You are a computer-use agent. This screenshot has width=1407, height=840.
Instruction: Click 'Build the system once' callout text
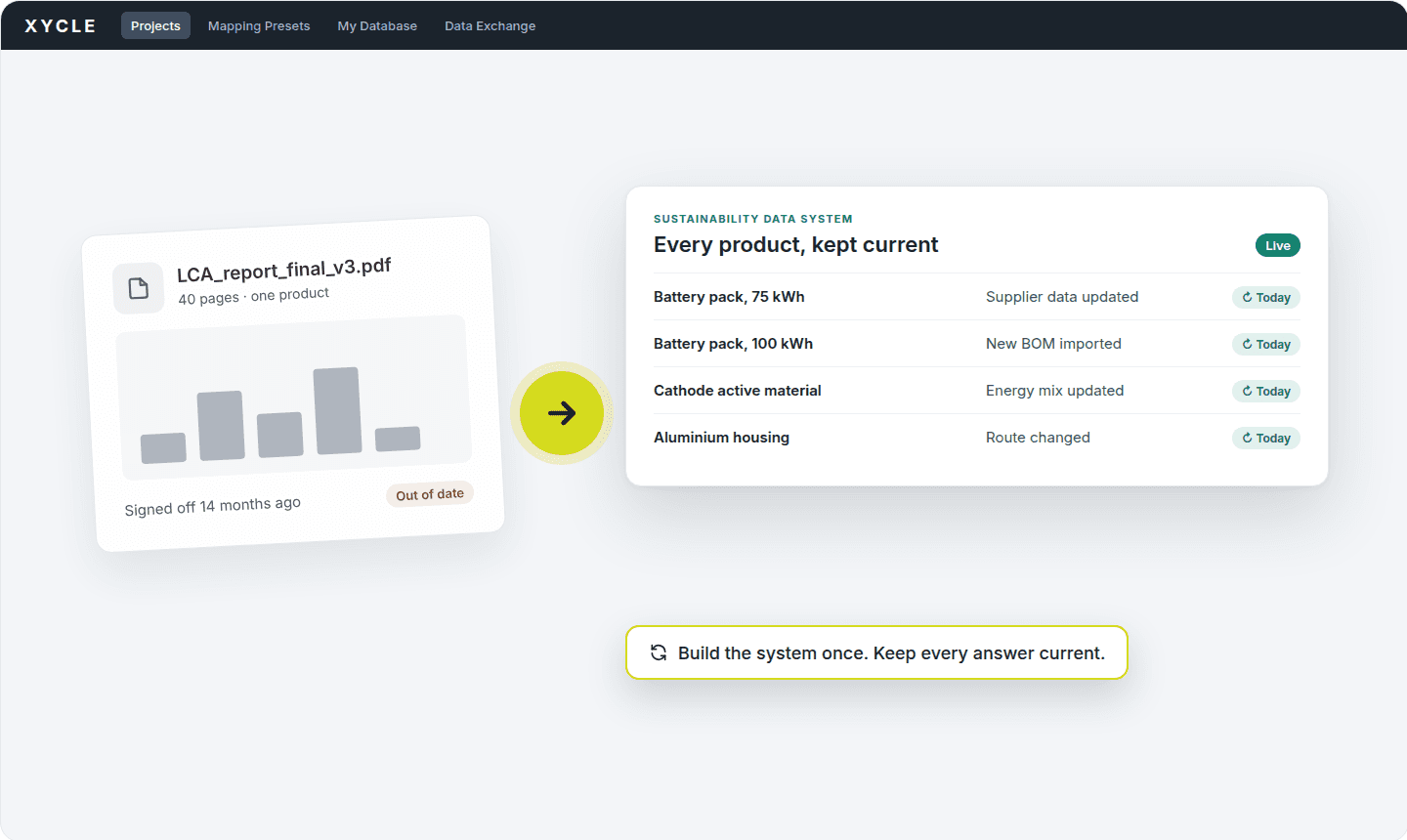(891, 652)
